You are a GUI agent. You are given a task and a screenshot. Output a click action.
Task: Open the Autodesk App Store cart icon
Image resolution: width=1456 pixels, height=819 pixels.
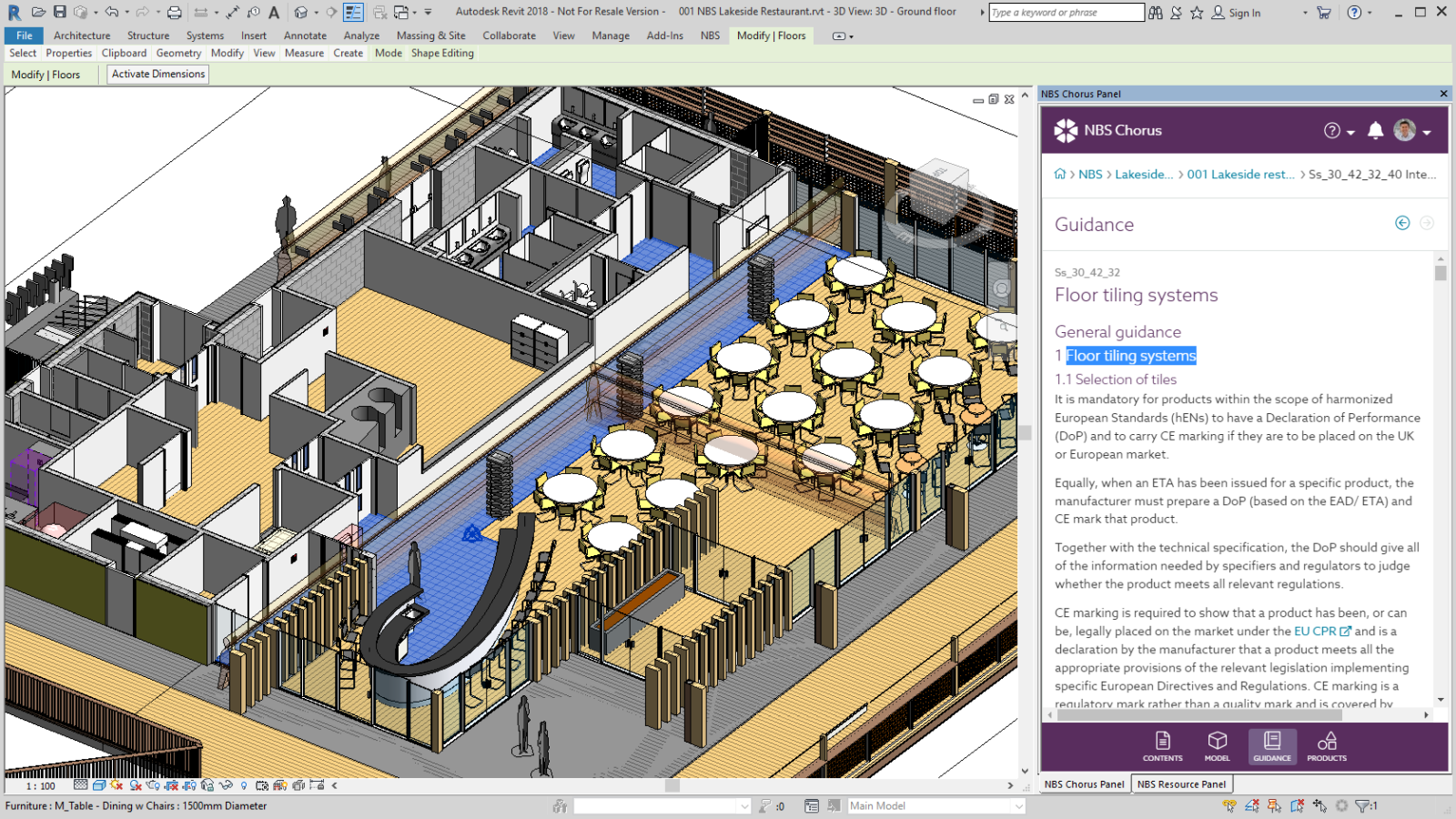(x=1324, y=13)
